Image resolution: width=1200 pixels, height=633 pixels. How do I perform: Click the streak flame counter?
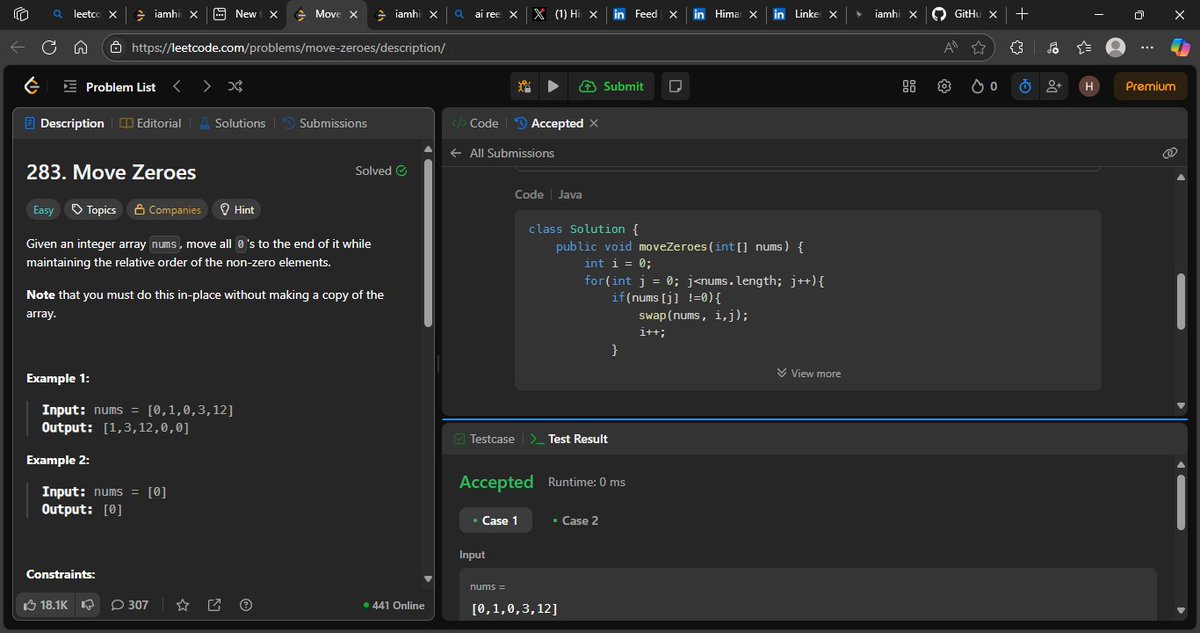click(x=984, y=87)
